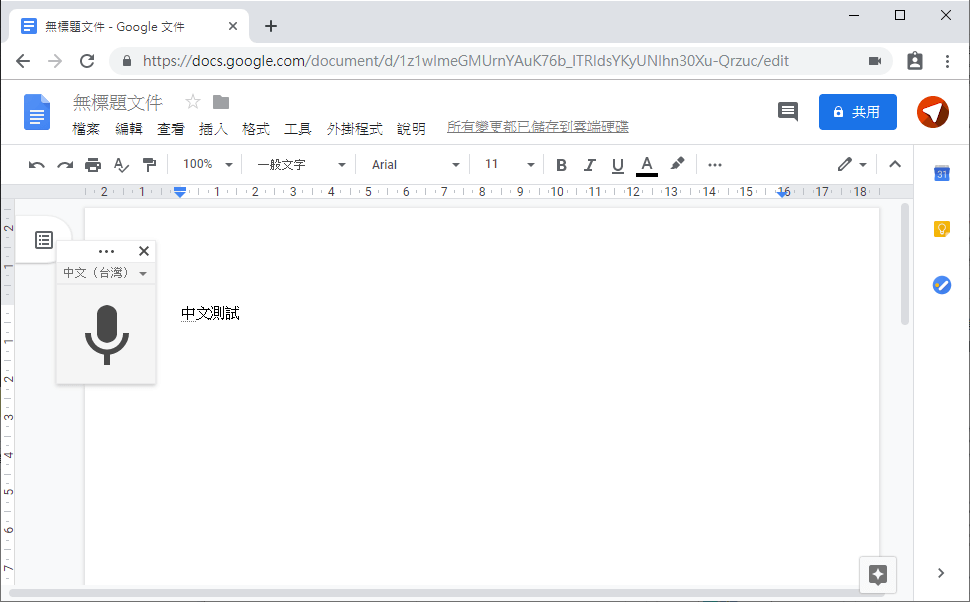Close the voice typing panel

tap(144, 251)
